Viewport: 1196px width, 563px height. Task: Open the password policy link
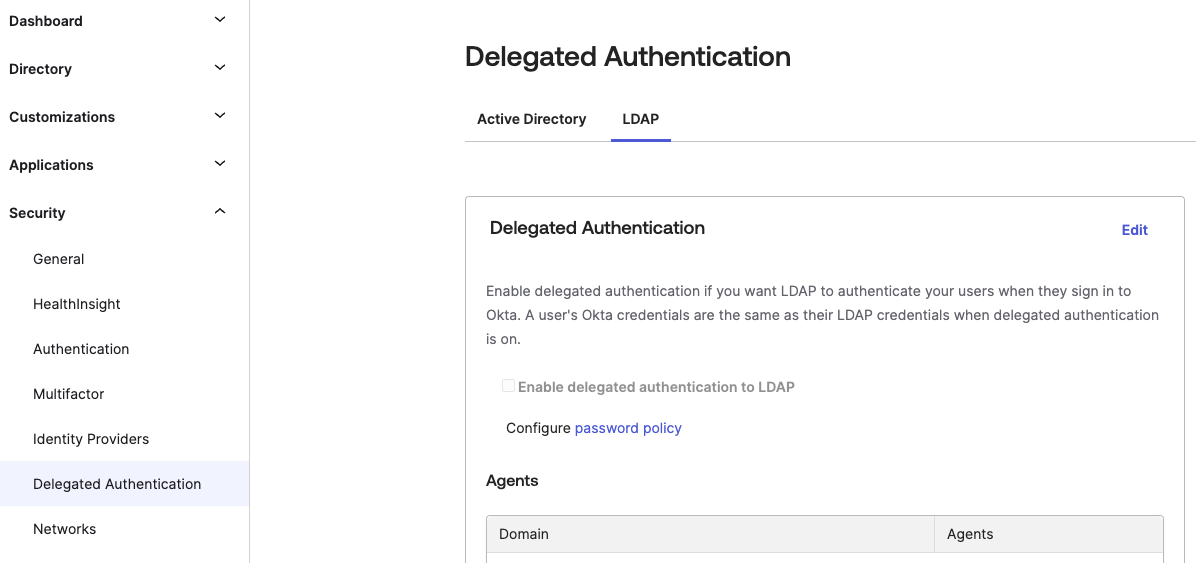click(x=628, y=428)
